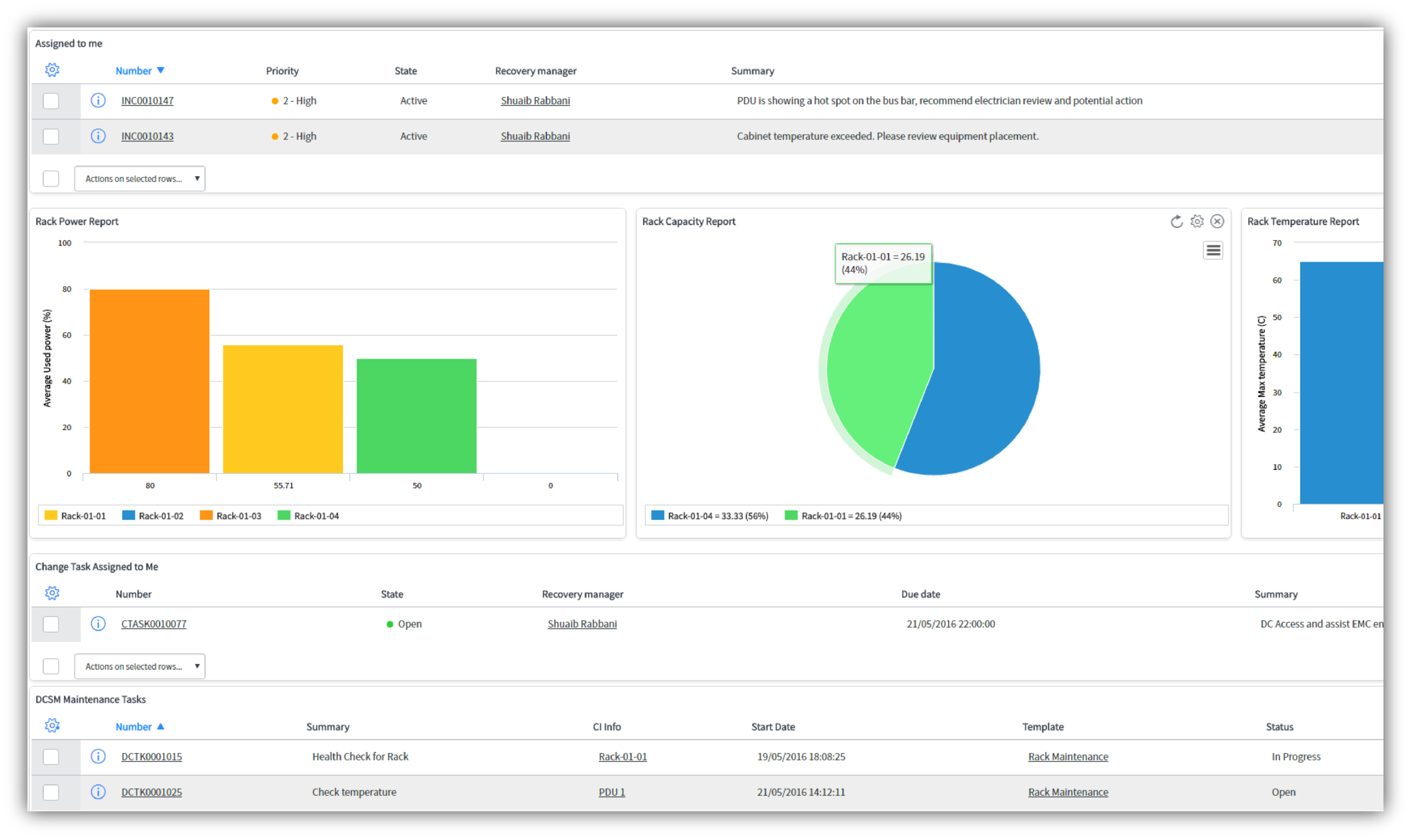Sort incidents by Number column header

(x=133, y=71)
